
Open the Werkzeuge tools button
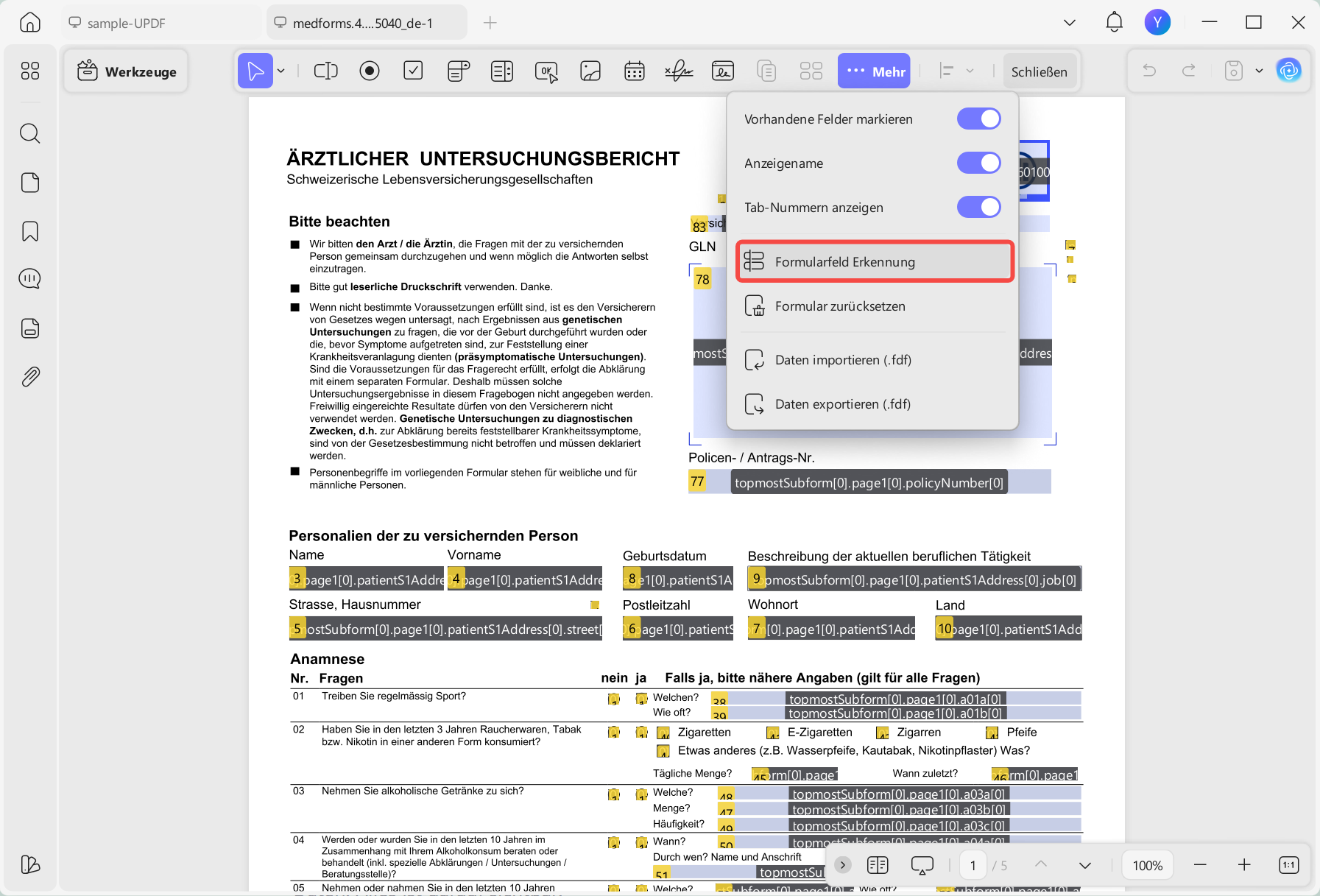pyautogui.click(x=126, y=71)
